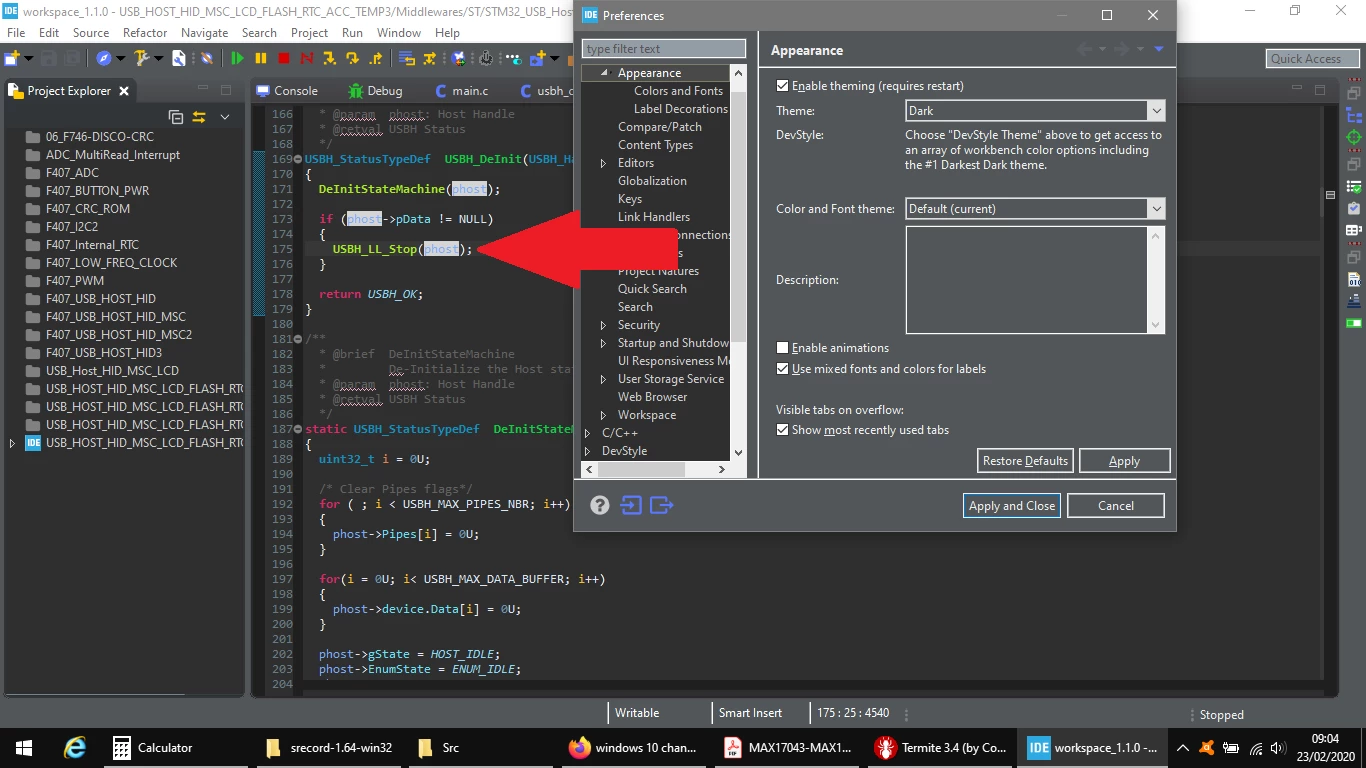Click the yellow Suspend icon in toolbar

(x=261, y=59)
